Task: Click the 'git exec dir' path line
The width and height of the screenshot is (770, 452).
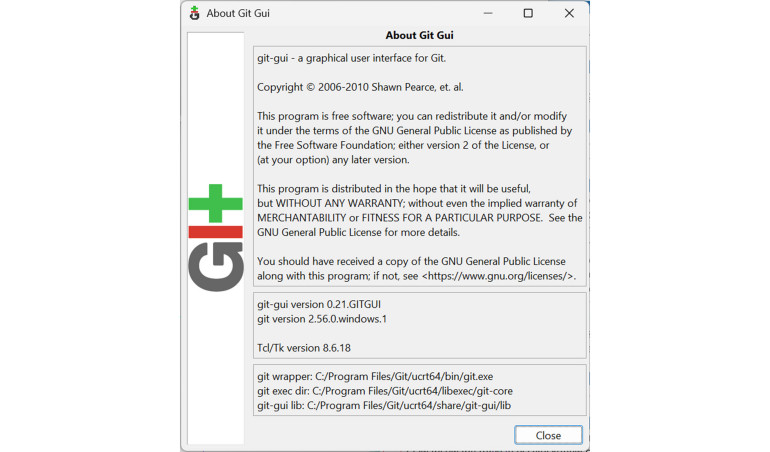Action: pyautogui.click(x=385, y=391)
